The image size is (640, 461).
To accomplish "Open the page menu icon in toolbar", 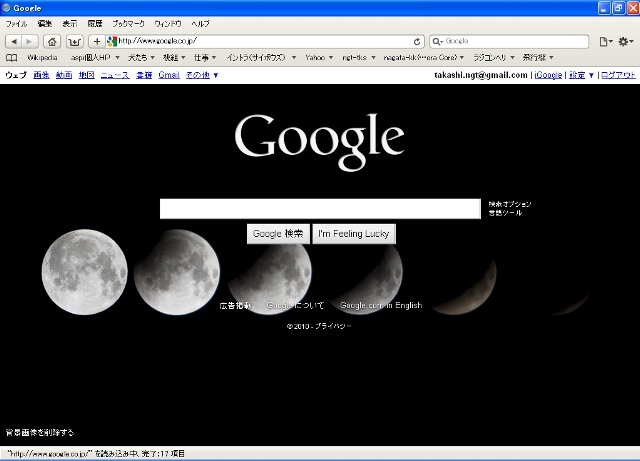I will tap(606, 41).
